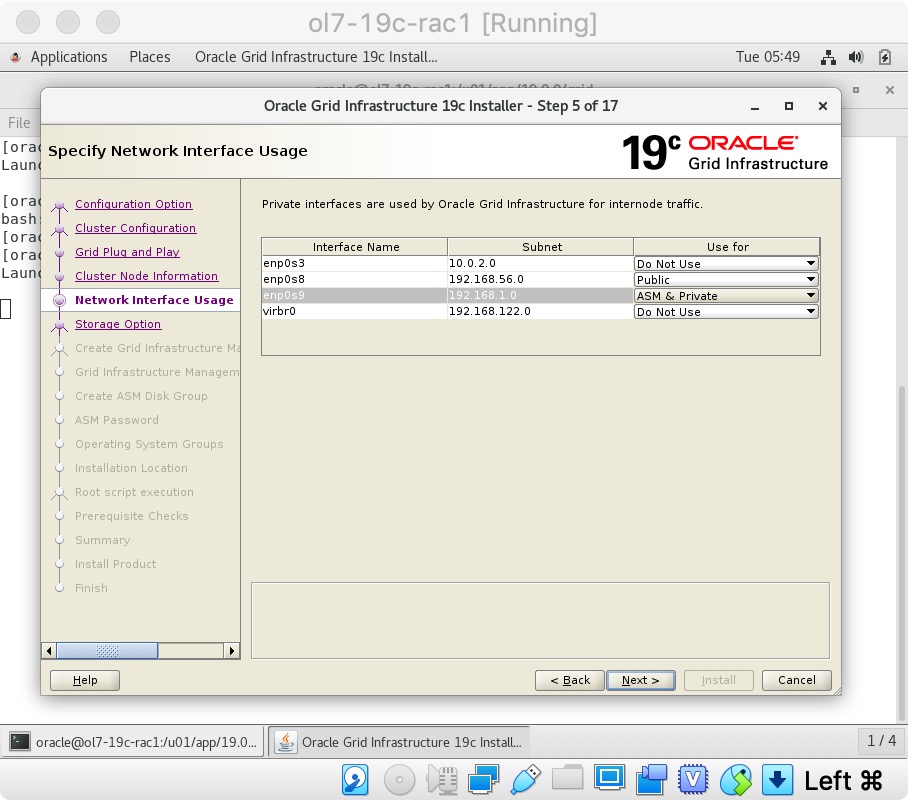Click subnet cell 192.168.56.0
This screenshot has width=908, height=800.
(x=540, y=279)
